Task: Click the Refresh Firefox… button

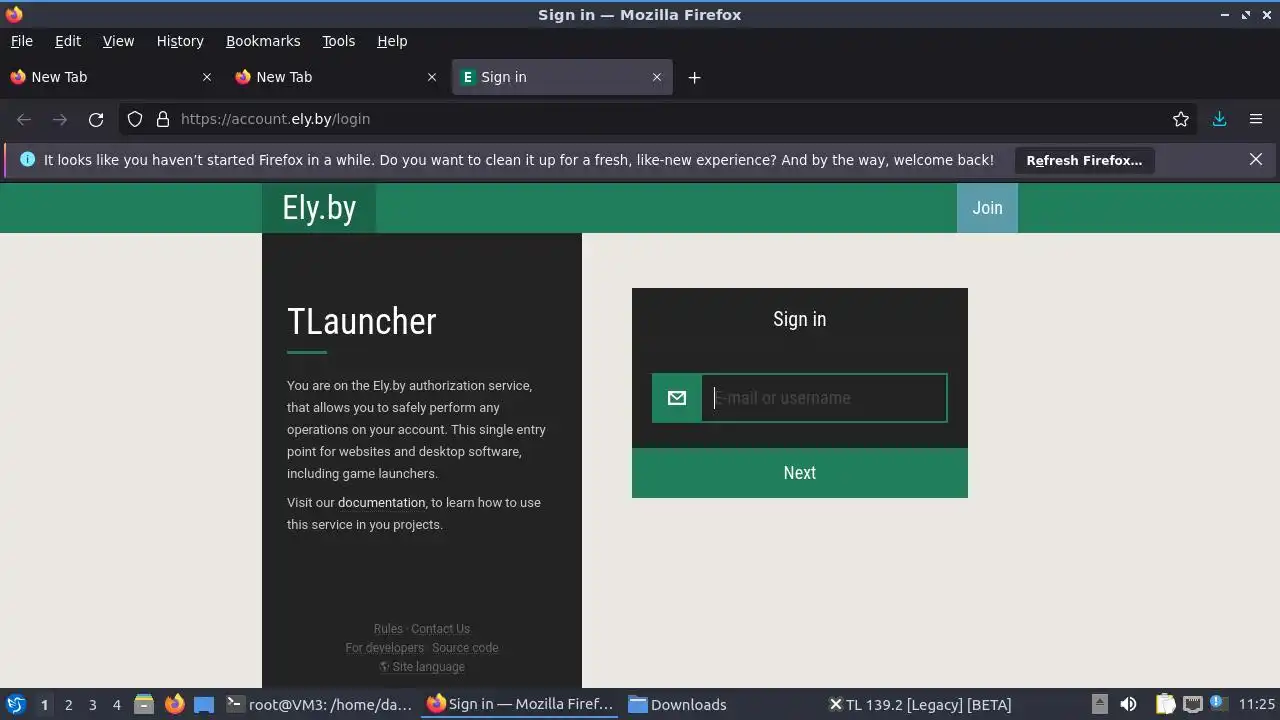Action: tap(1084, 160)
